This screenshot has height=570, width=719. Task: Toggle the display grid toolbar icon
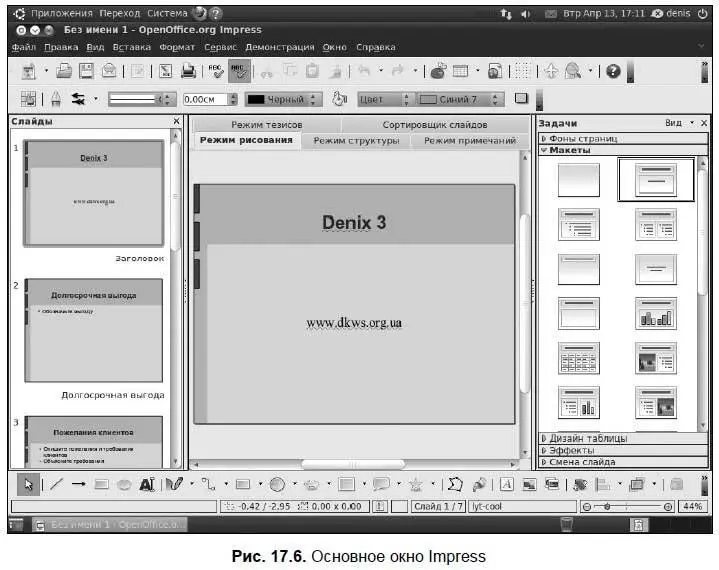pos(522,71)
